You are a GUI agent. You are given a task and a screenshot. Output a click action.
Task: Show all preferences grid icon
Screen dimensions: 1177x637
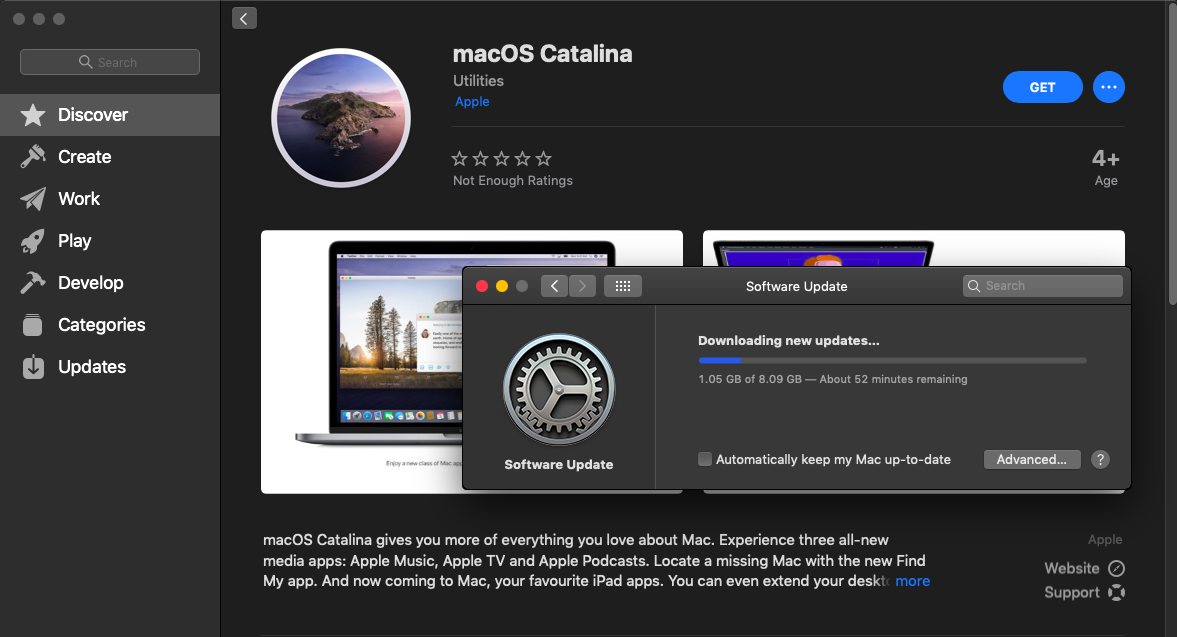coord(622,286)
